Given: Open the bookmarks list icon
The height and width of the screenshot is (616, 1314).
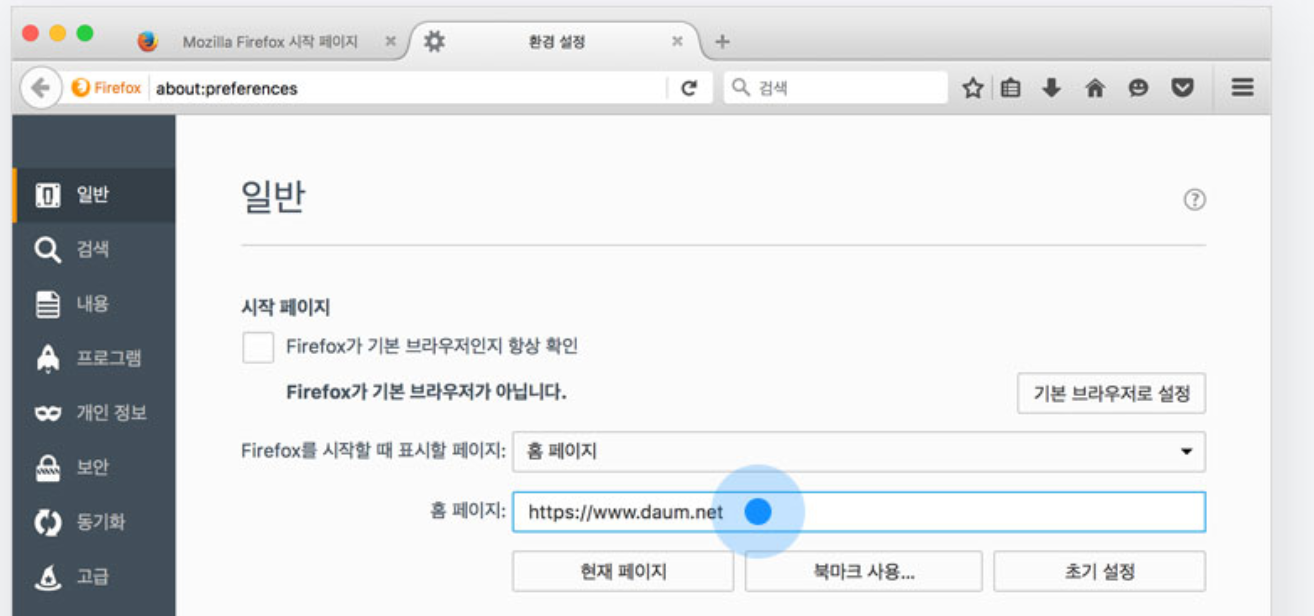Looking at the screenshot, I should tap(1011, 88).
